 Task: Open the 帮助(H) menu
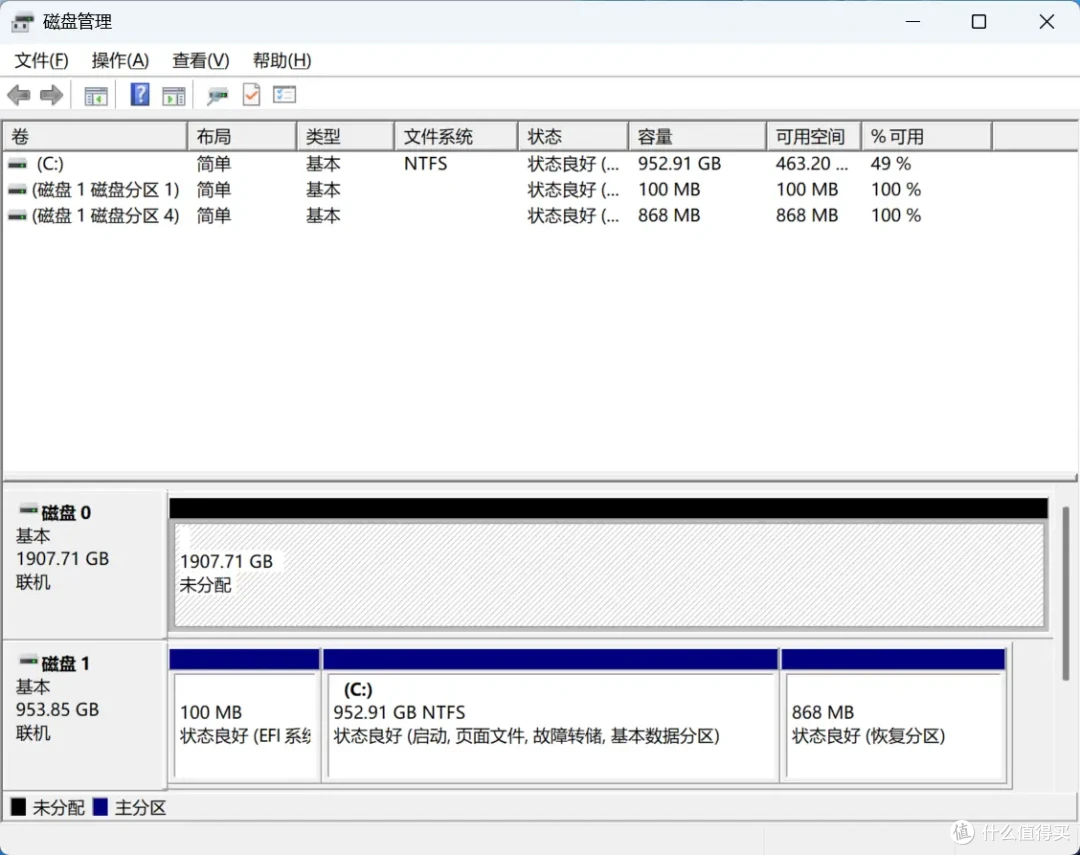tap(282, 61)
